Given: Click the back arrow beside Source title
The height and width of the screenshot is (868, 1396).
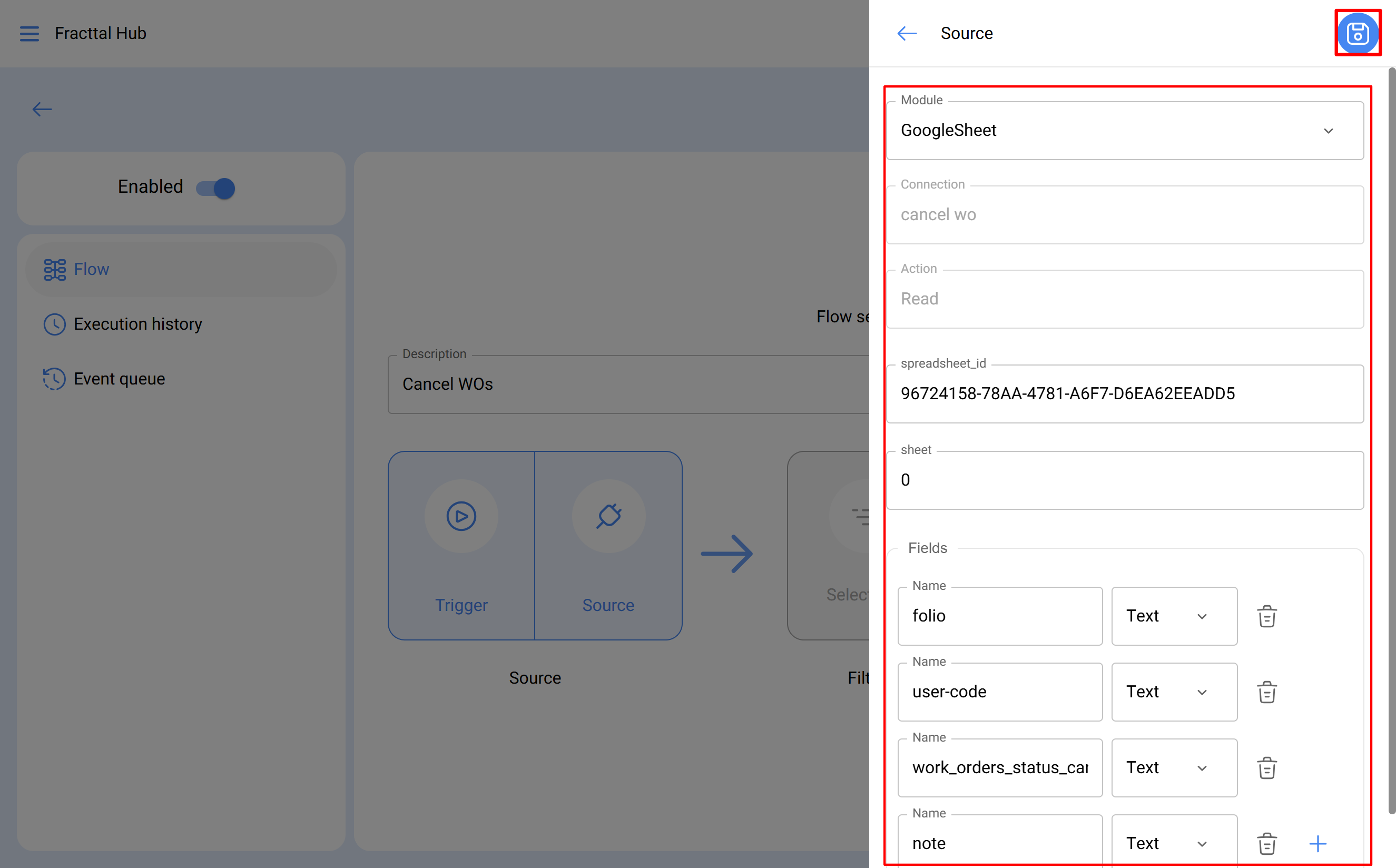Looking at the screenshot, I should 907,33.
